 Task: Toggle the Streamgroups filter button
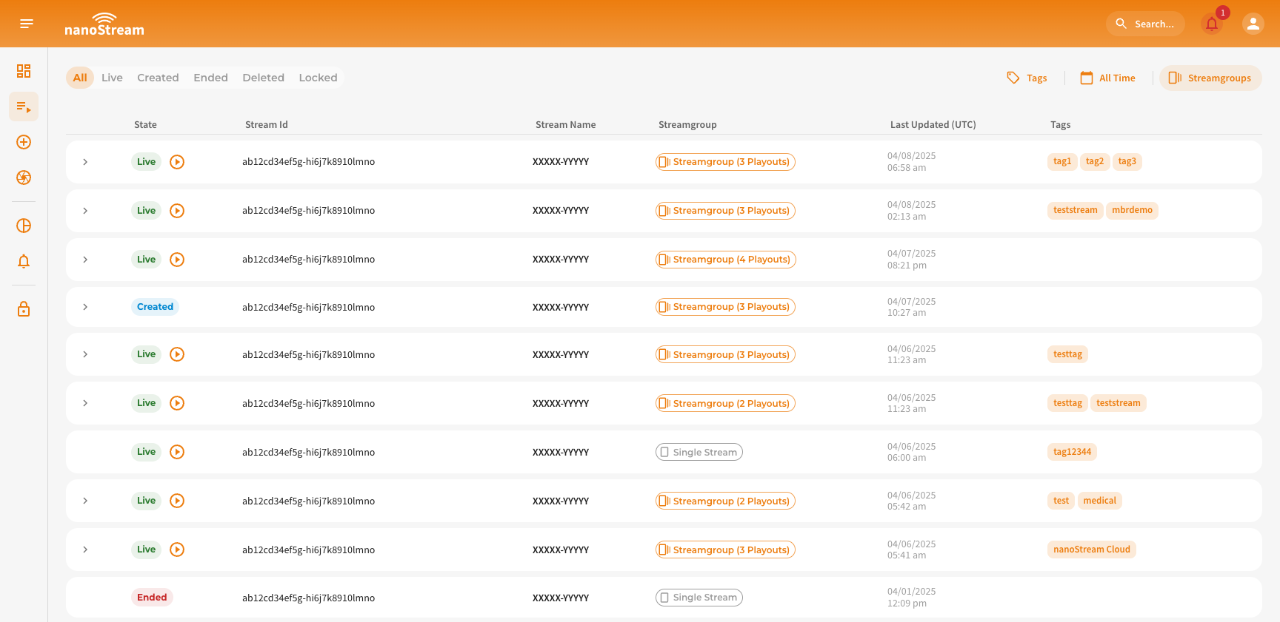1210,77
